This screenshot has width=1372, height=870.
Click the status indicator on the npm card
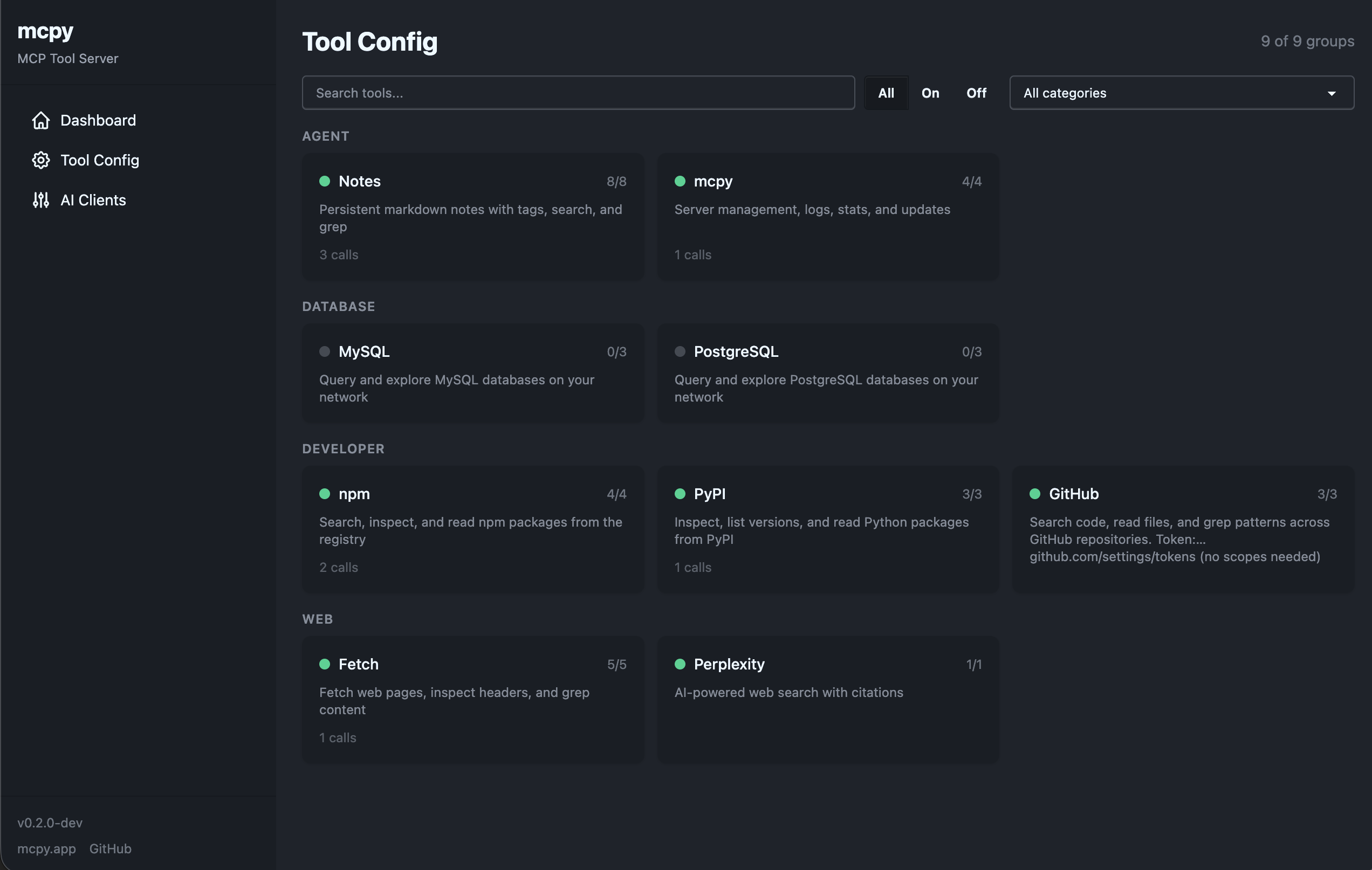click(x=325, y=494)
